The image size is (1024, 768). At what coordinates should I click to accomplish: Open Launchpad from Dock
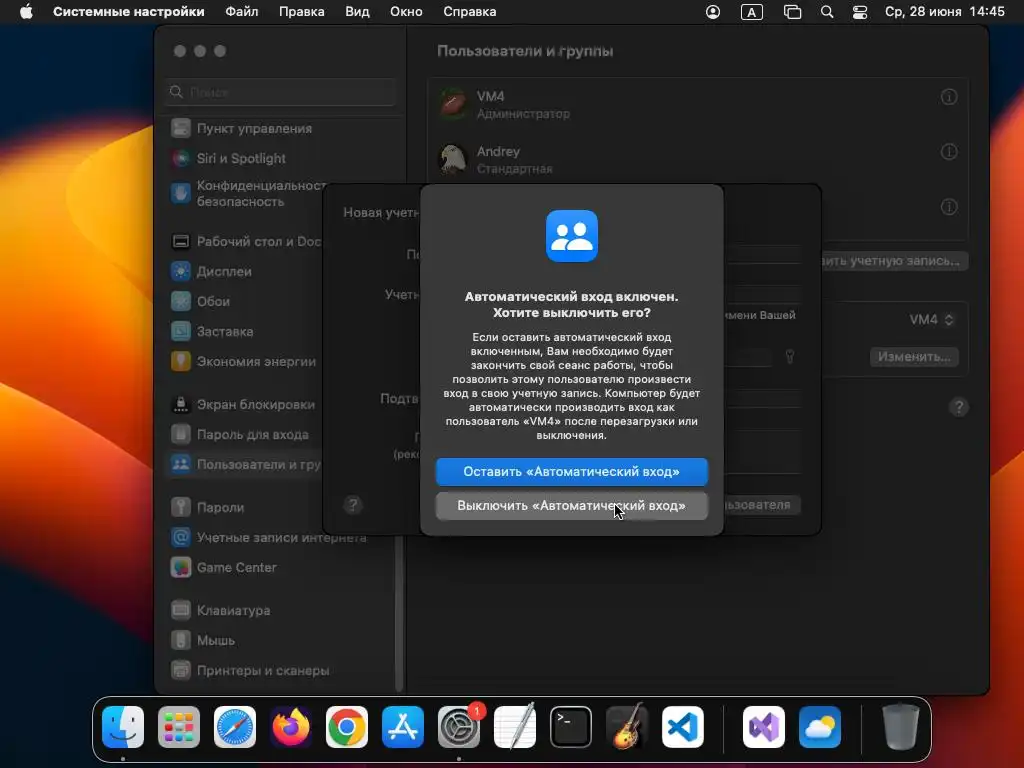click(x=179, y=727)
